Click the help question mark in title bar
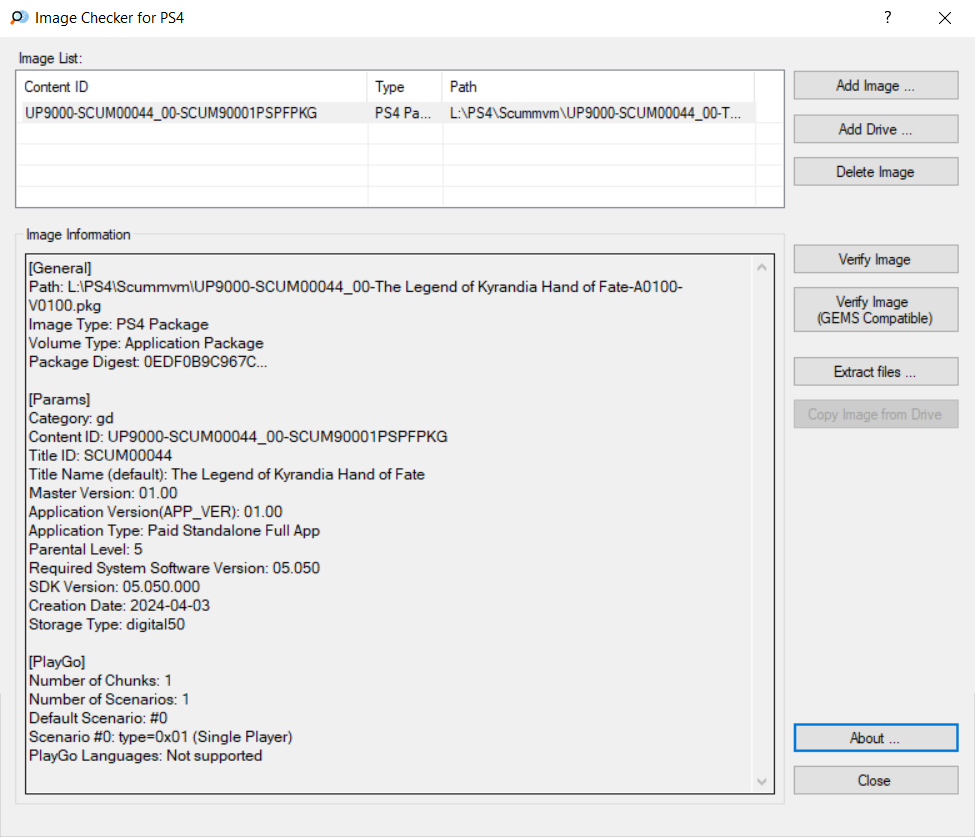975x837 pixels. [888, 17]
